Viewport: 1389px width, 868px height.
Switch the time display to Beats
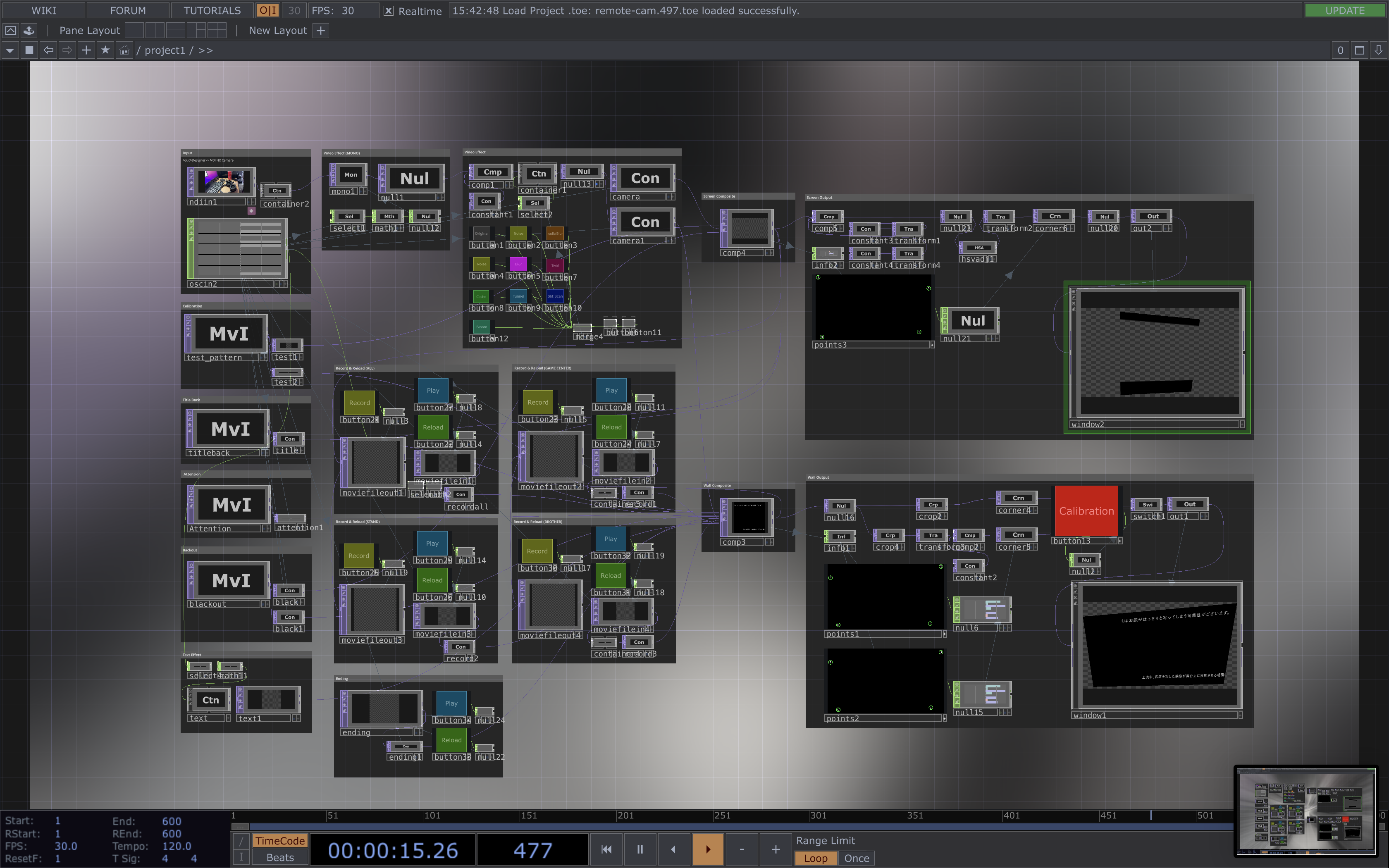coord(279,858)
